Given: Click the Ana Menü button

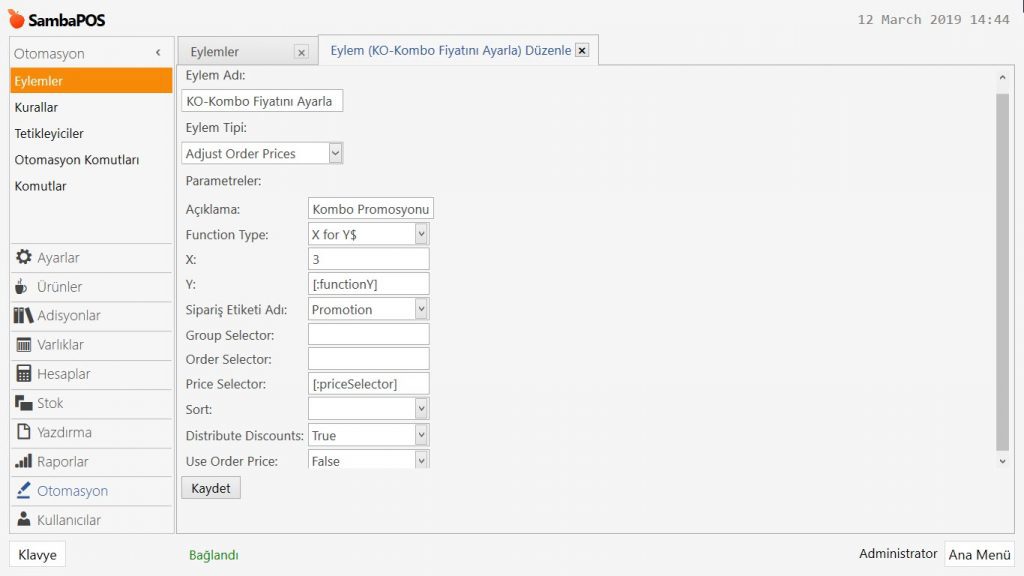Looking at the screenshot, I should 979,555.
